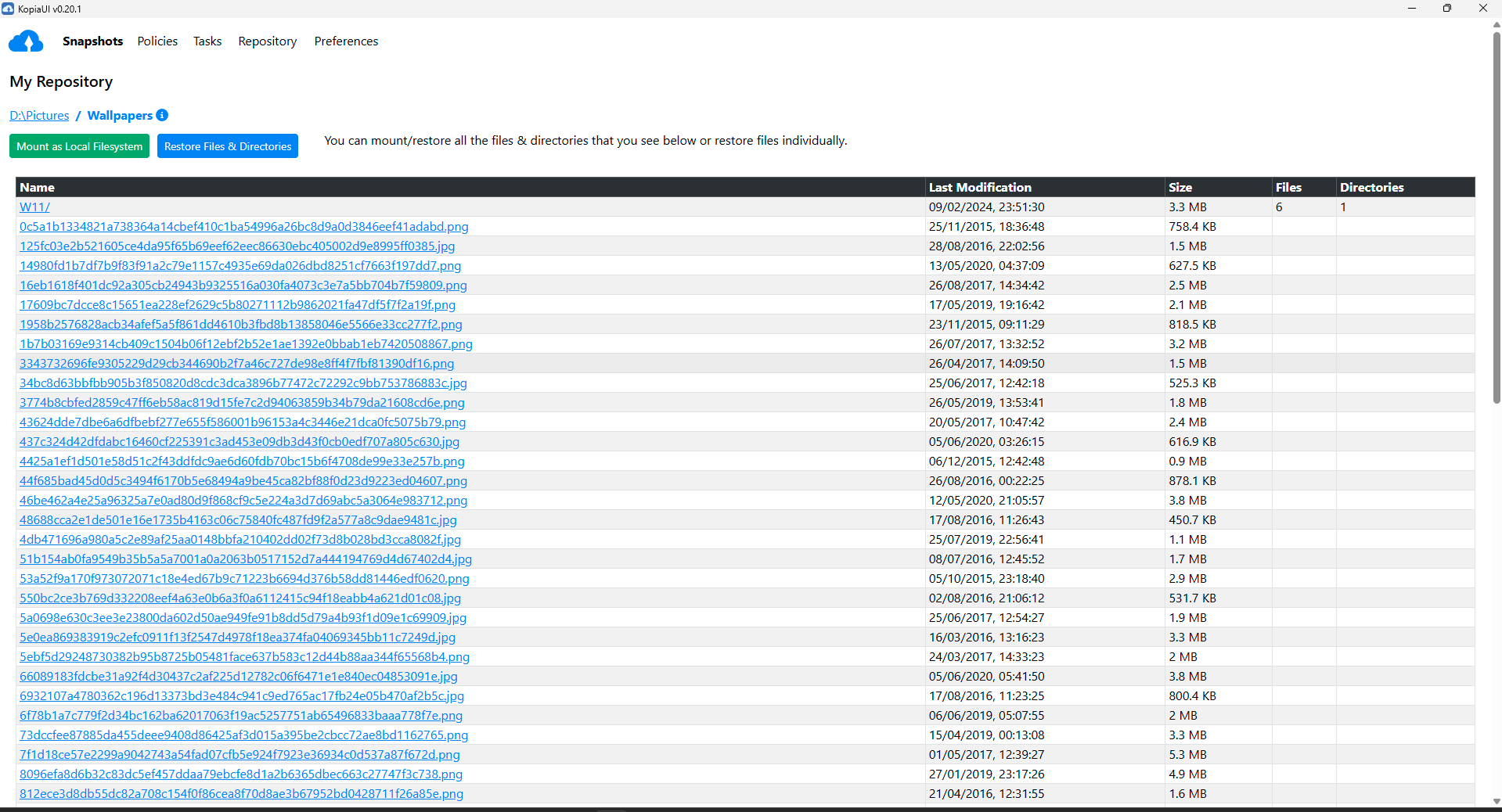Open the Snapshots tab
The height and width of the screenshot is (812, 1502).
click(x=92, y=41)
